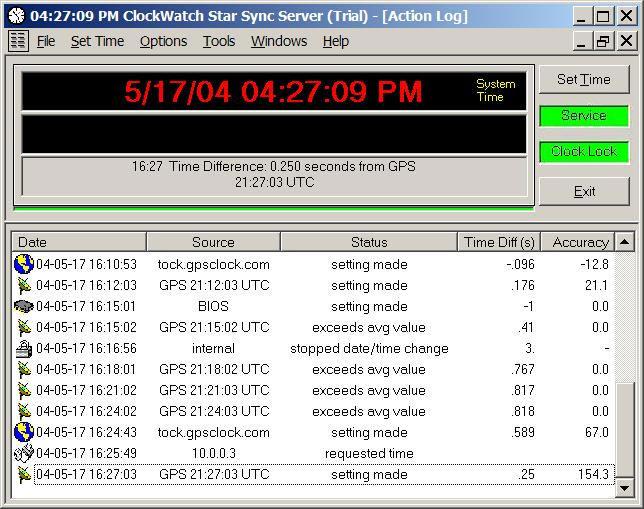Sort log by Time Diff (s) column header
The image size is (644, 509).
click(x=499, y=242)
